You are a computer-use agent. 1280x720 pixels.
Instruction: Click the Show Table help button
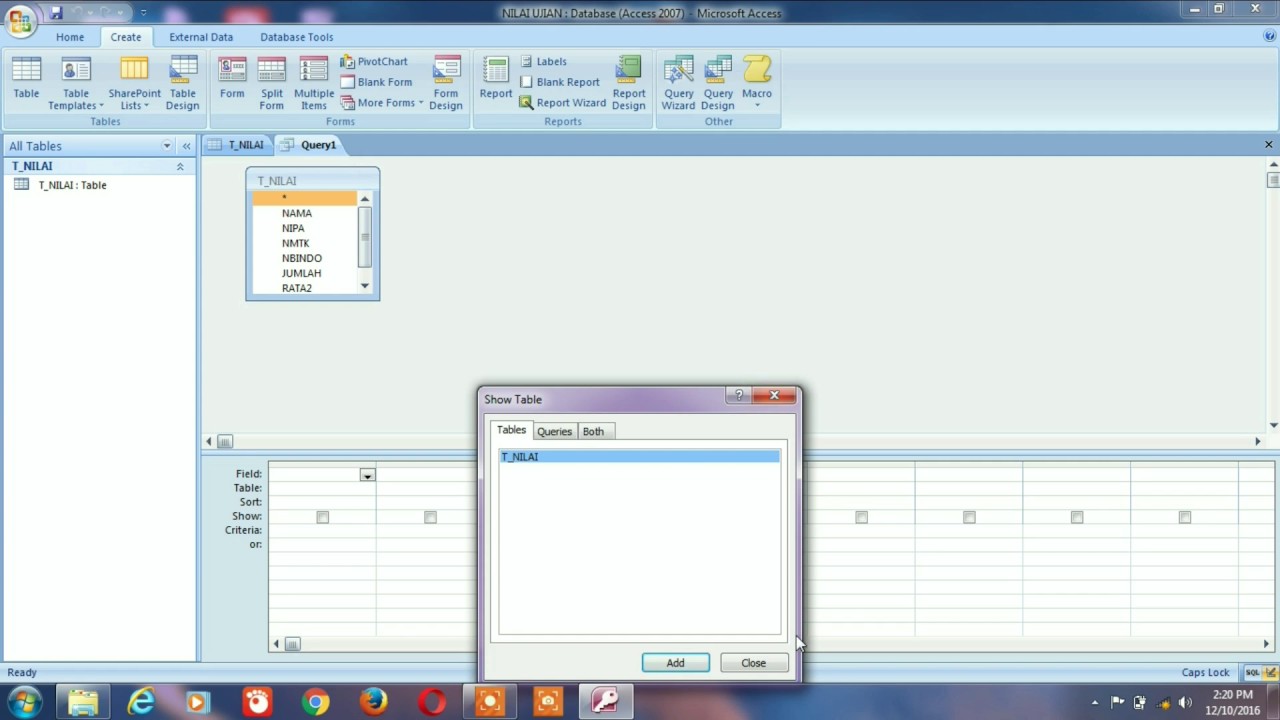tap(739, 396)
